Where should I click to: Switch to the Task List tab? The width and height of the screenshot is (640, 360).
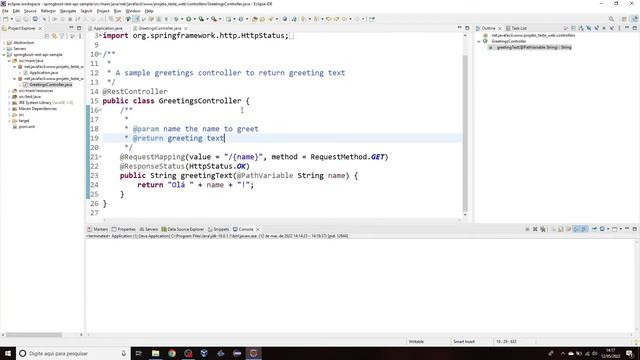(516, 28)
